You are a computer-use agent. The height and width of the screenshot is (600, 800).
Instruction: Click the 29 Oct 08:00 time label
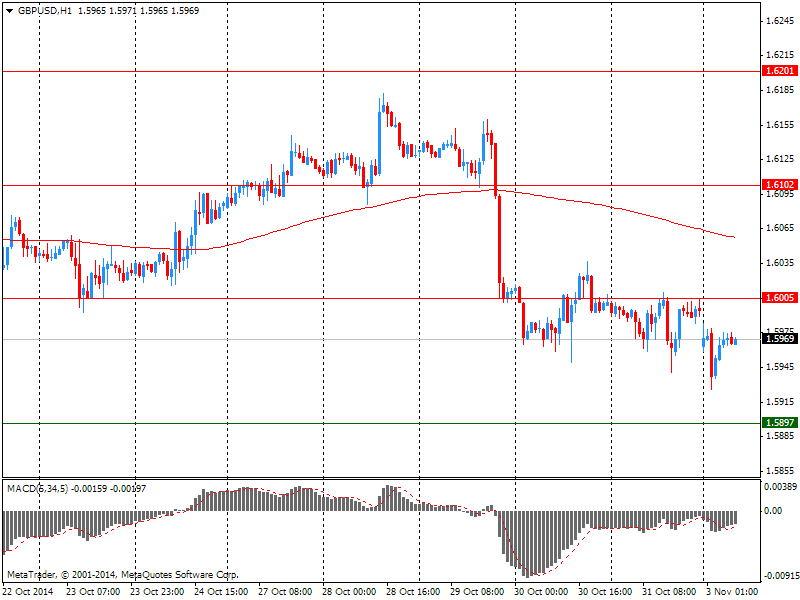pos(478,592)
